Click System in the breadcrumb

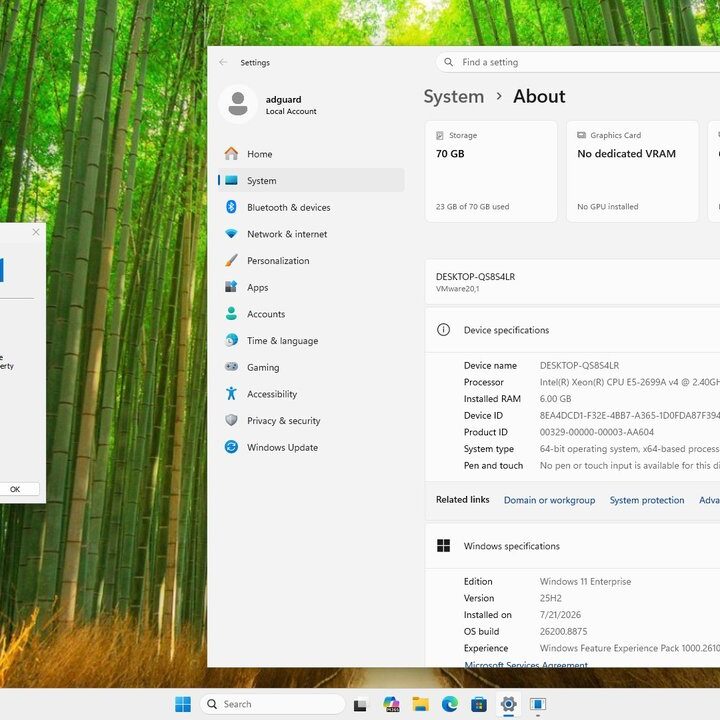click(454, 96)
